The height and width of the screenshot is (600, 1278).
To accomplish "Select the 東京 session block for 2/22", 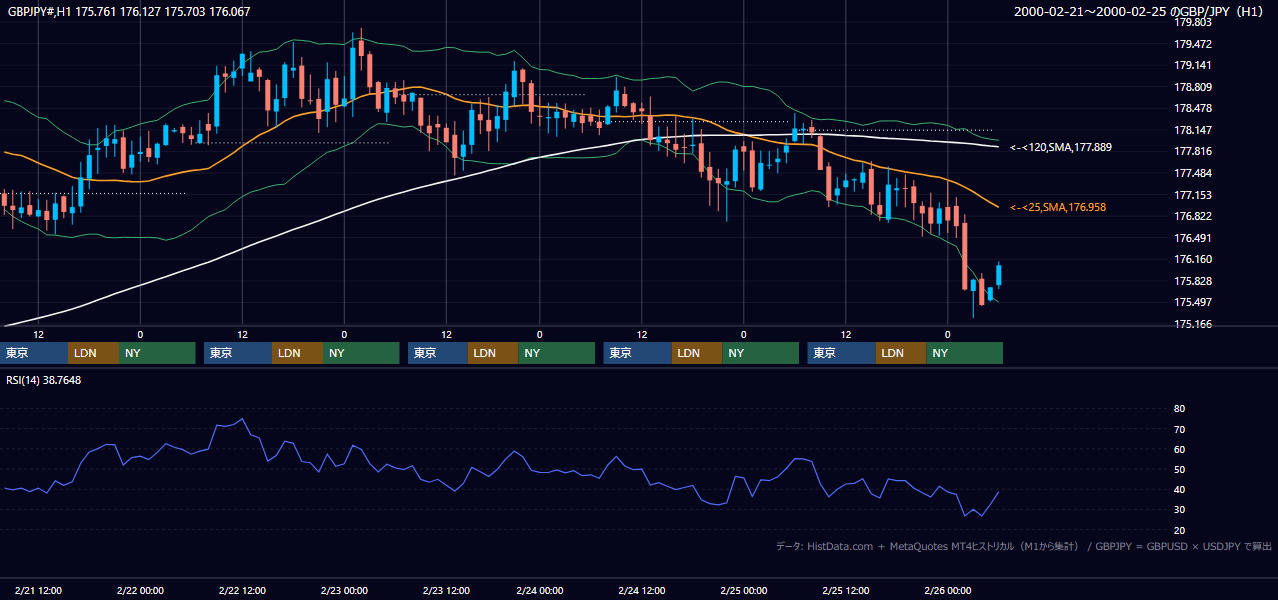I will (x=238, y=353).
